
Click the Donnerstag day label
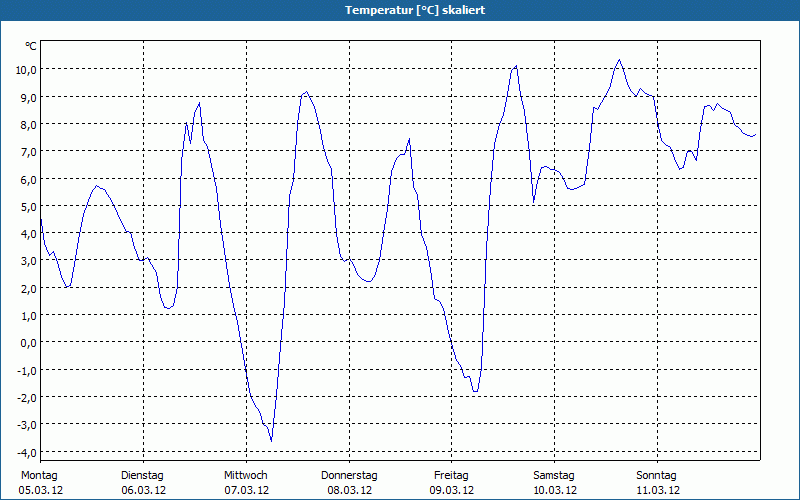coord(349,476)
